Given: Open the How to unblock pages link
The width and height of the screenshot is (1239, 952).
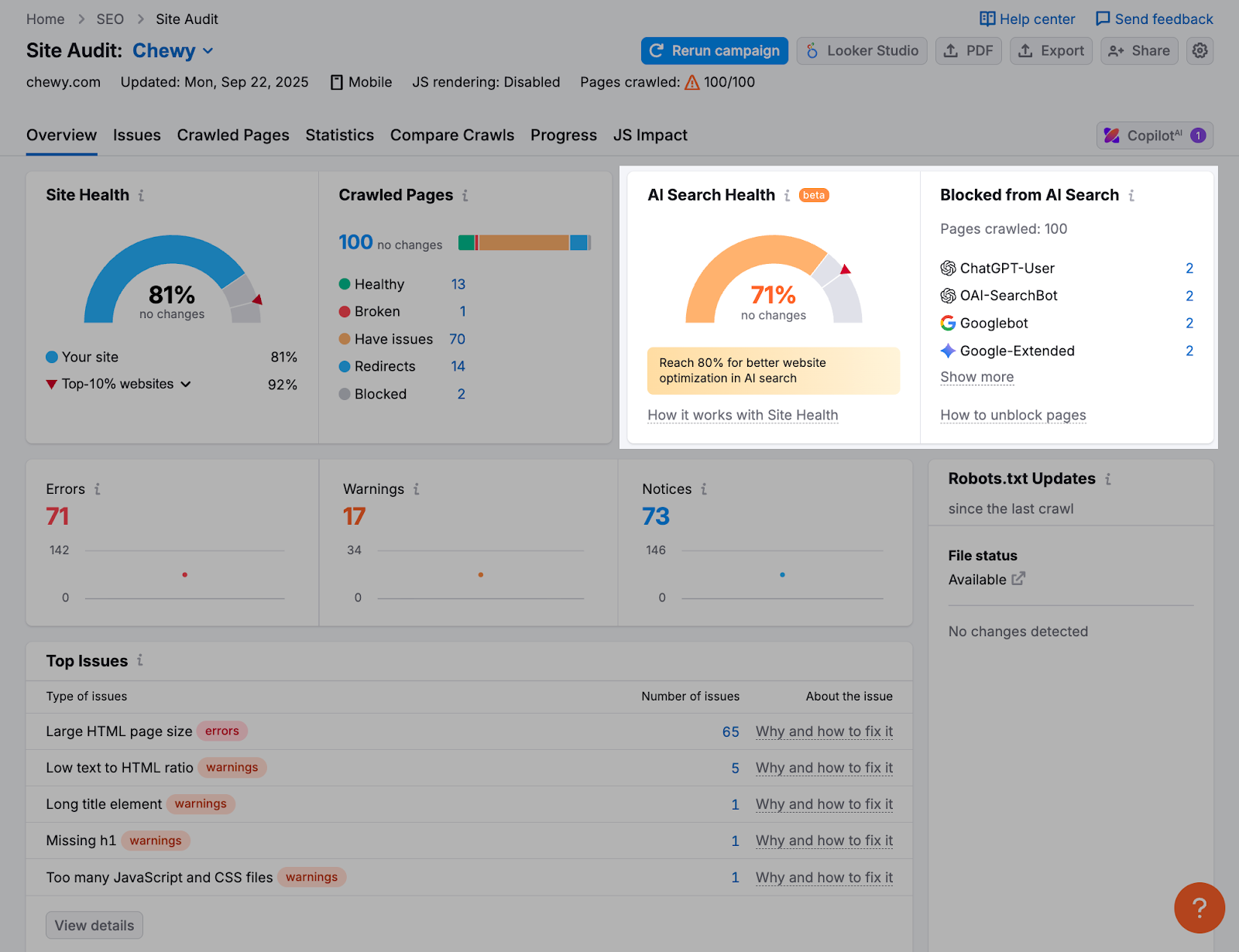Looking at the screenshot, I should (1012, 415).
